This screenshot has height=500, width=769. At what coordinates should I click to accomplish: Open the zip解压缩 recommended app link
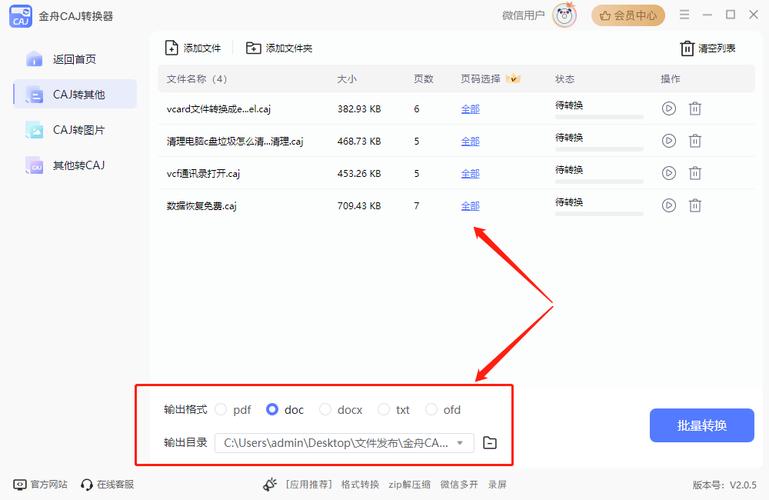(x=410, y=484)
